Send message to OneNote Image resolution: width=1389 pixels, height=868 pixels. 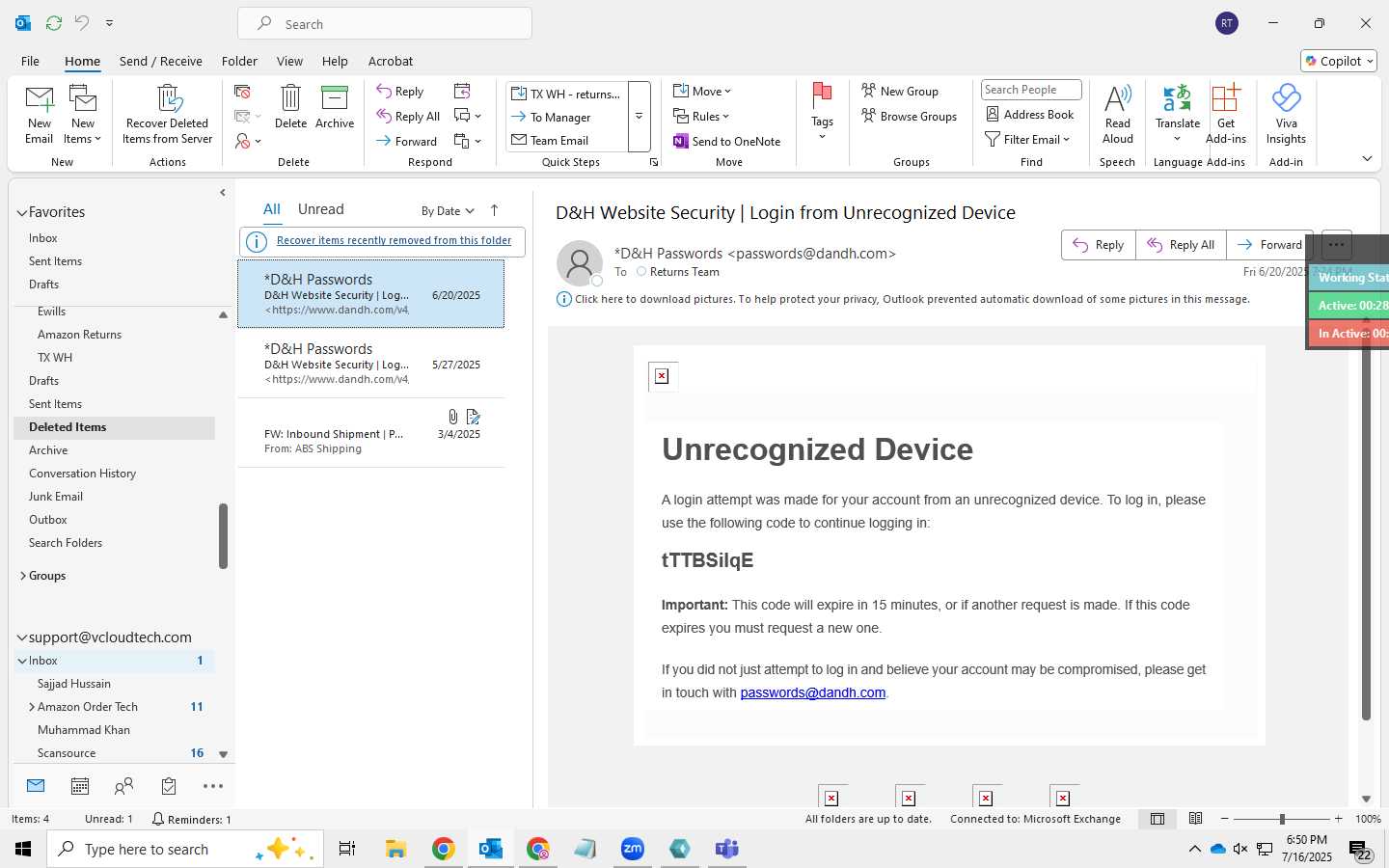click(726, 141)
